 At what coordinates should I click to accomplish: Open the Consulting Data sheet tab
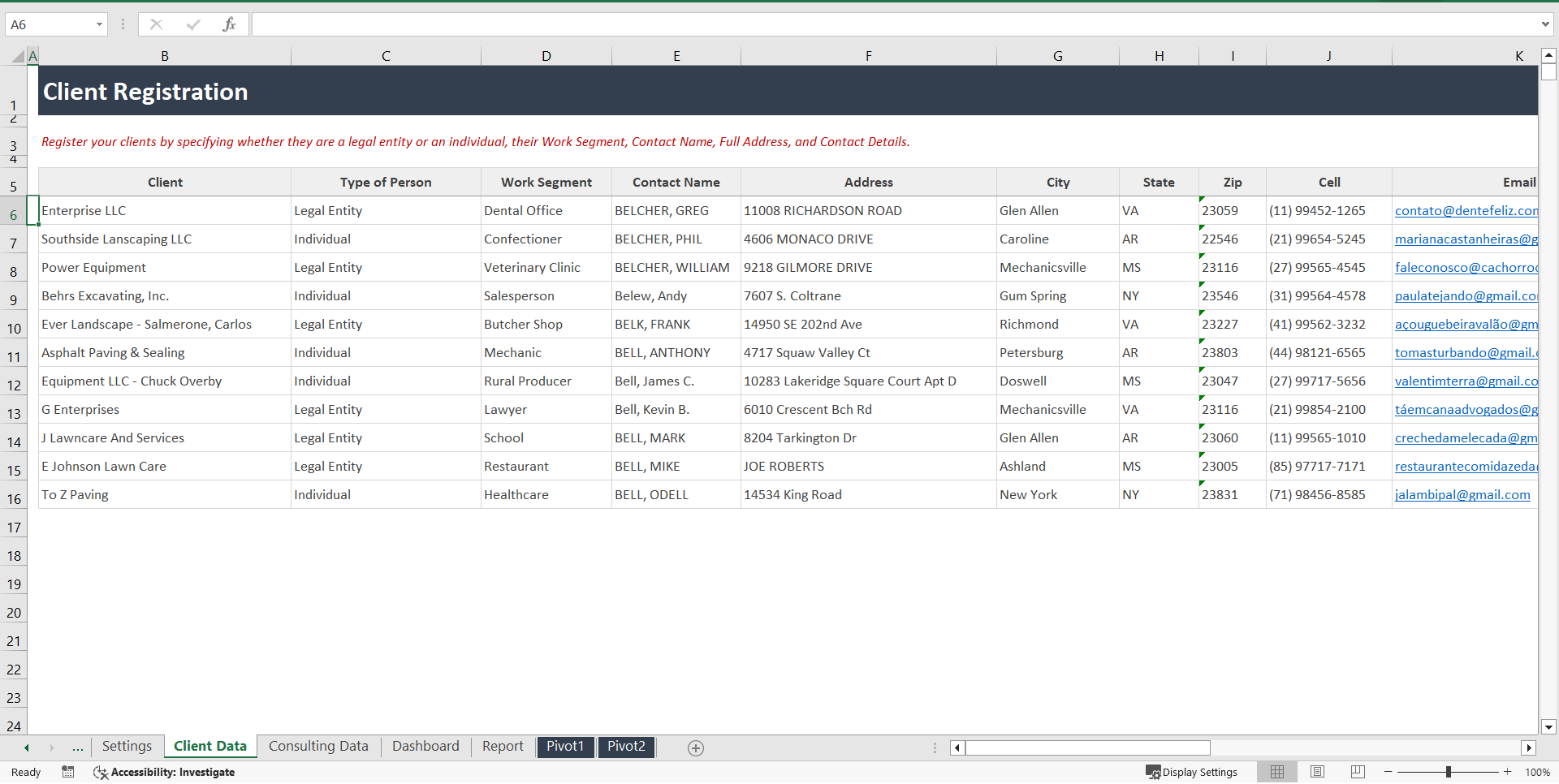(318, 747)
